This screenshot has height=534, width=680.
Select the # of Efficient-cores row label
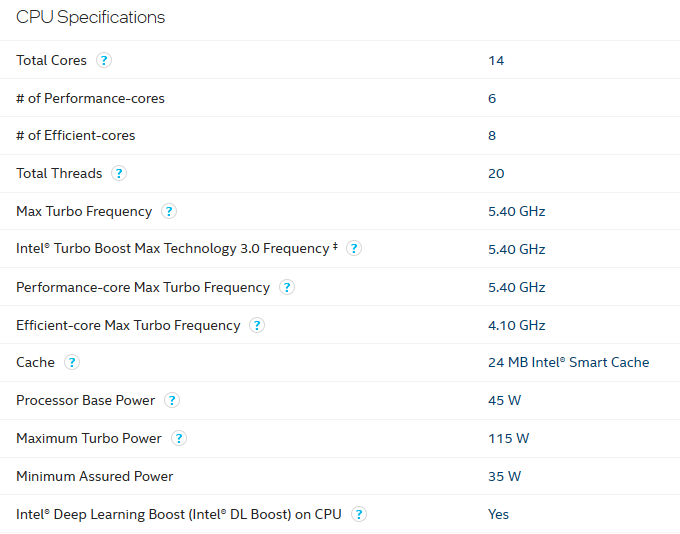pyautogui.click(x=75, y=136)
